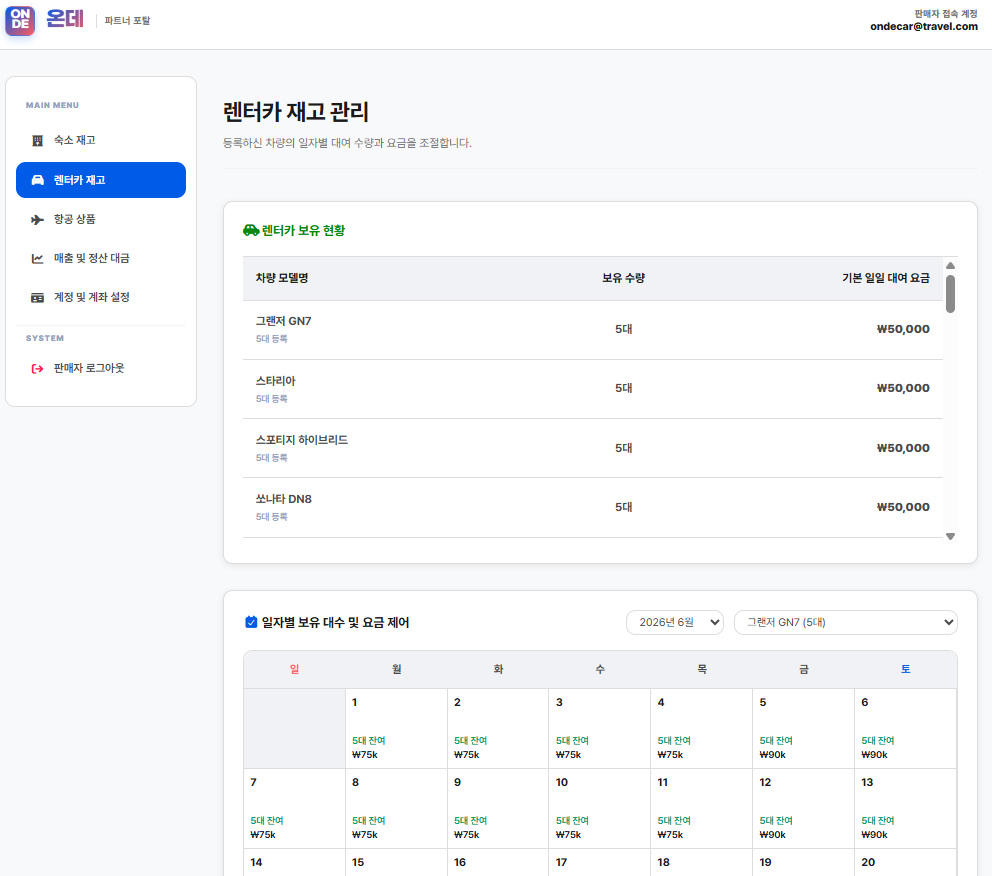Click the 온데 brand wordmark

65,19
